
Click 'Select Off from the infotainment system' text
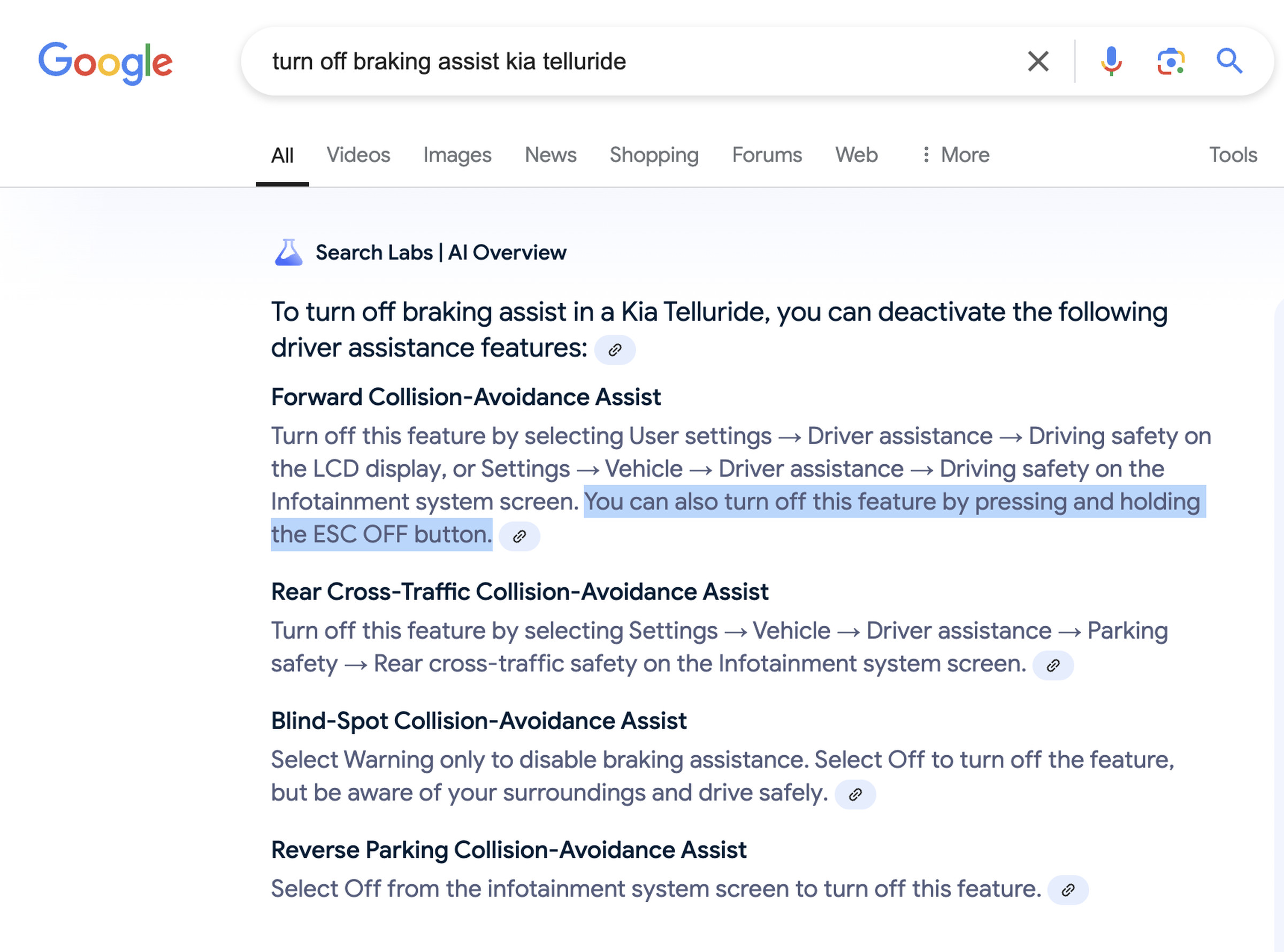click(656, 888)
